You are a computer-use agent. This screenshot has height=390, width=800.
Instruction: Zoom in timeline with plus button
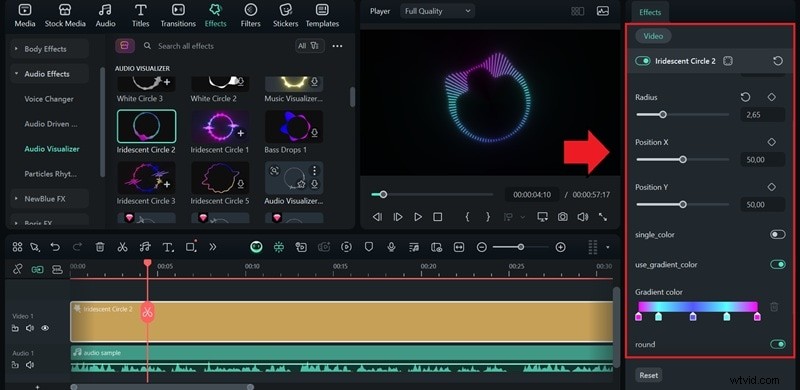pyautogui.click(x=560, y=247)
